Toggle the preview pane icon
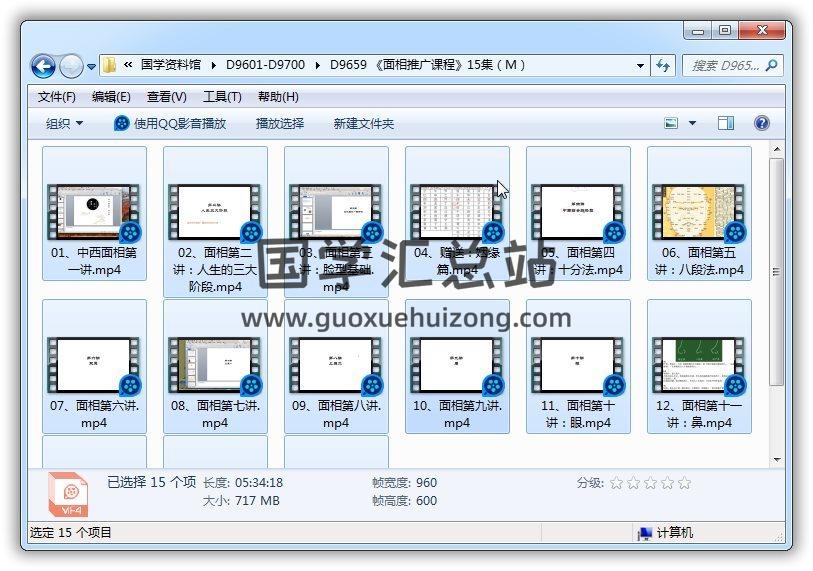 point(726,123)
